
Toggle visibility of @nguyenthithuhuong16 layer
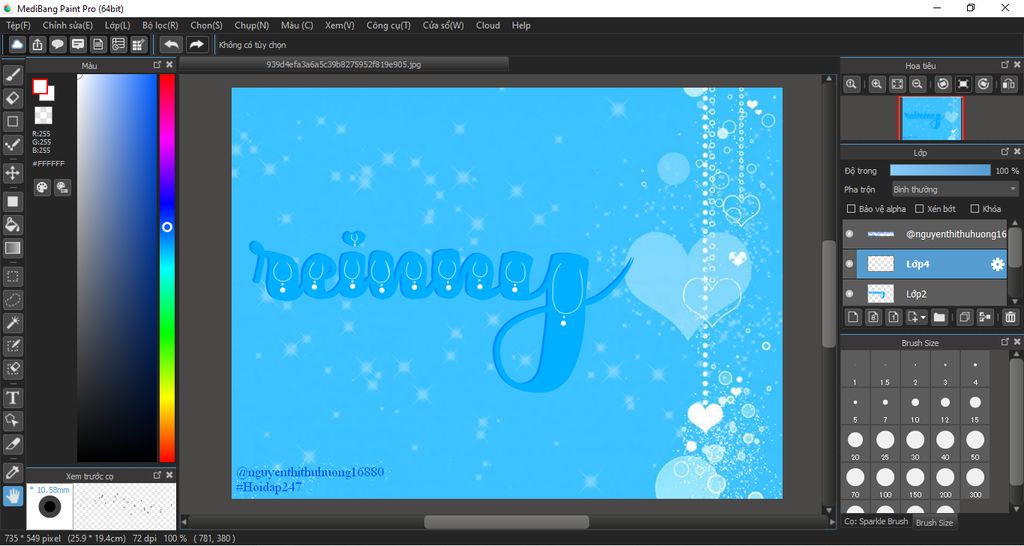[x=849, y=234]
